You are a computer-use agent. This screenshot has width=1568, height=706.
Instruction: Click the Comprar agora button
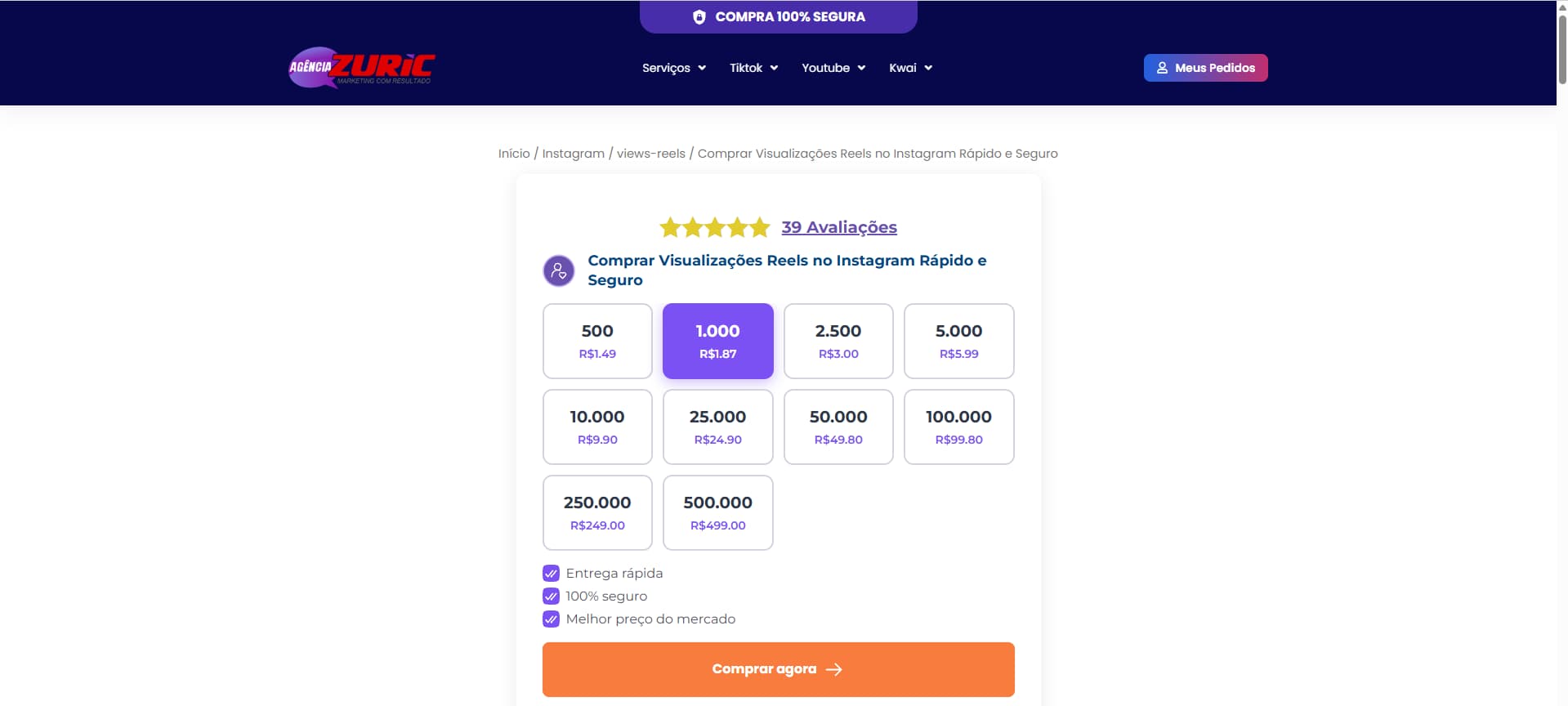click(x=777, y=668)
